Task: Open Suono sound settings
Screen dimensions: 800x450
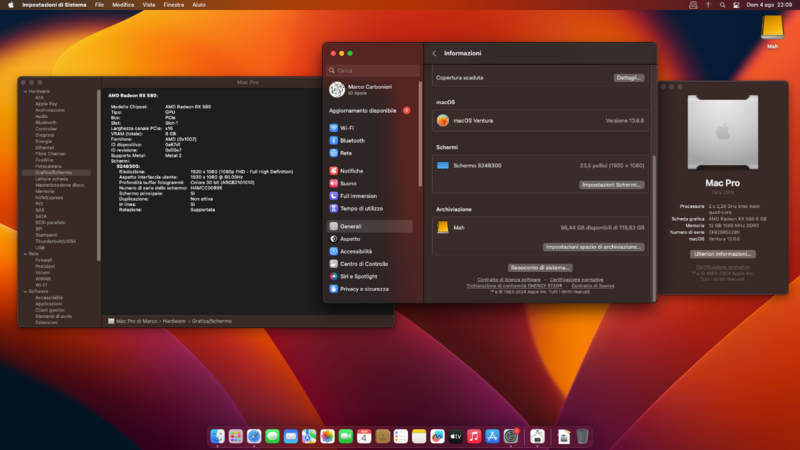Action: tap(347, 183)
